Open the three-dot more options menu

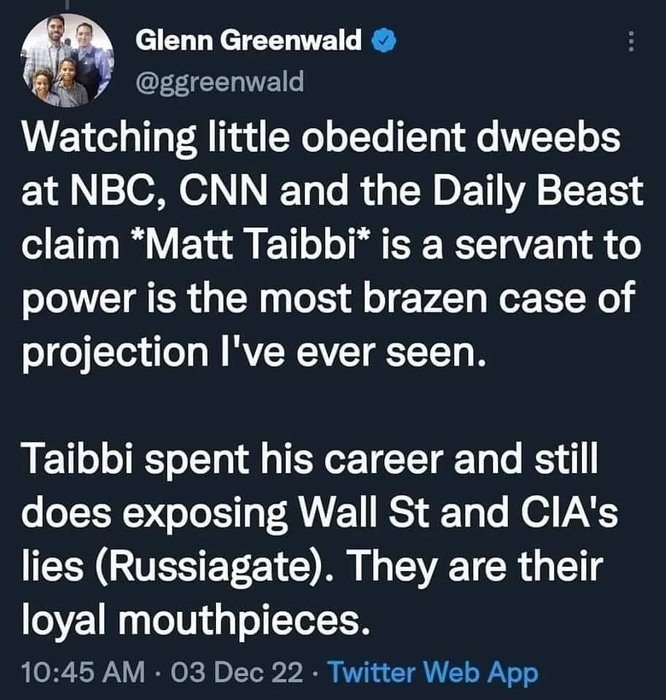pos(630,43)
